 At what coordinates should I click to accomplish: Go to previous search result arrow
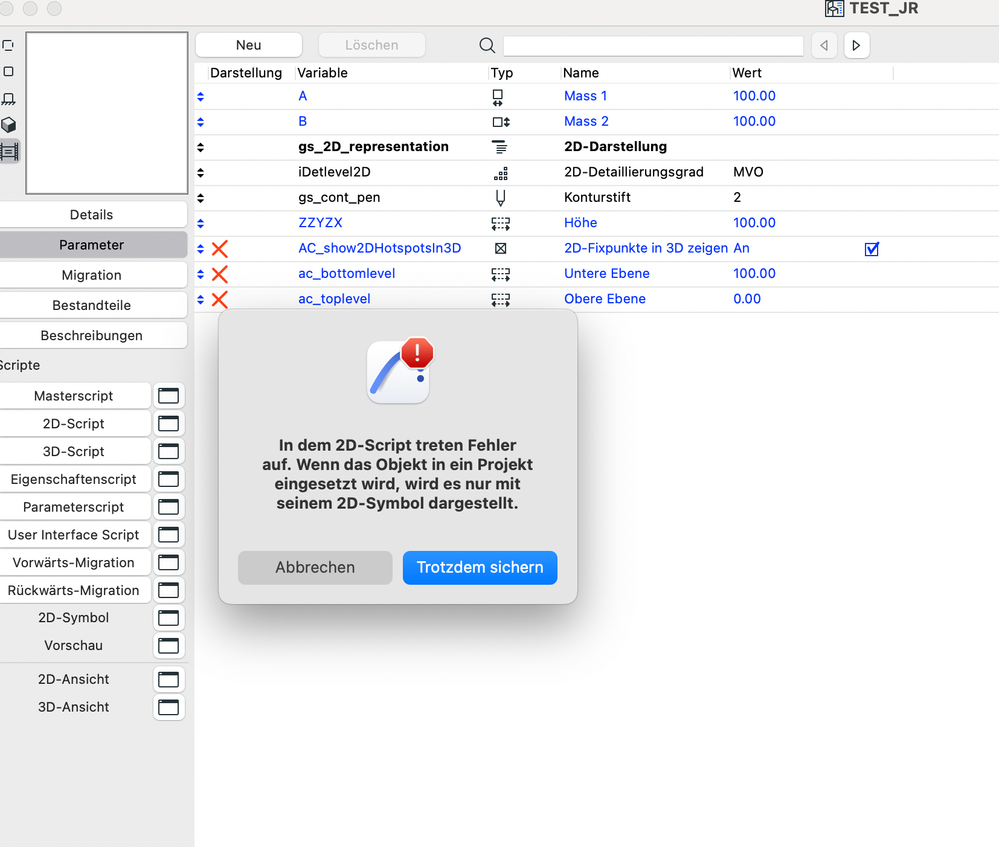click(x=824, y=45)
